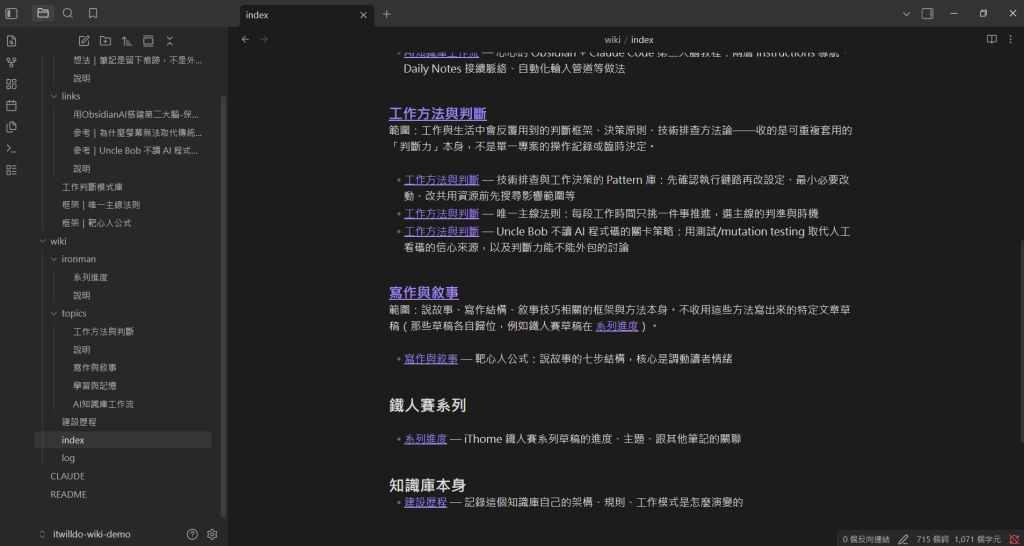Collapse all folders in explorer
The width and height of the screenshot is (1024, 546).
click(x=170, y=40)
